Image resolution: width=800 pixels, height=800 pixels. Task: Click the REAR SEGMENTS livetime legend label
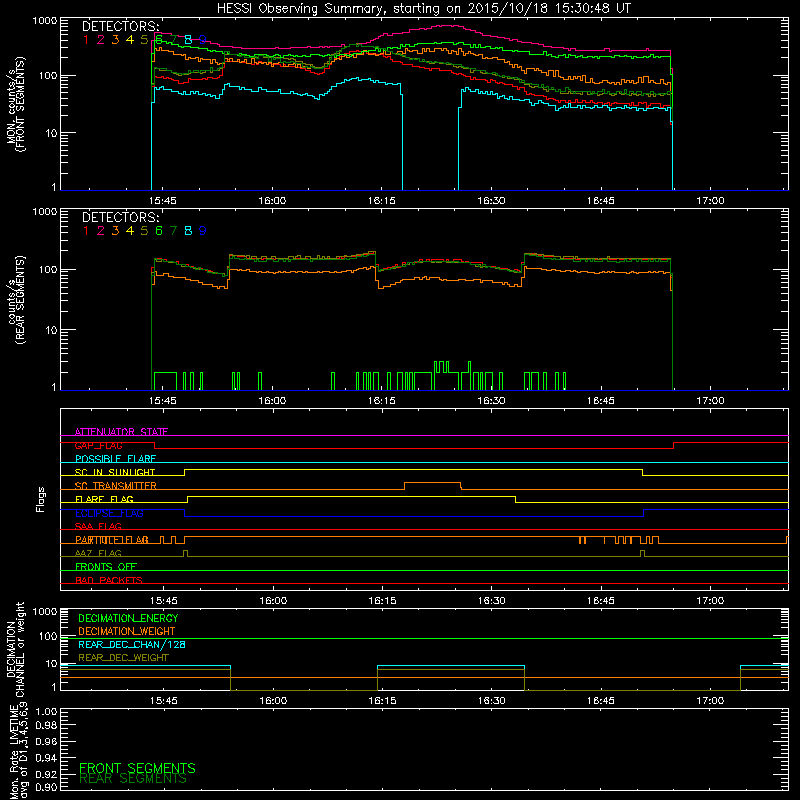(x=133, y=779)
